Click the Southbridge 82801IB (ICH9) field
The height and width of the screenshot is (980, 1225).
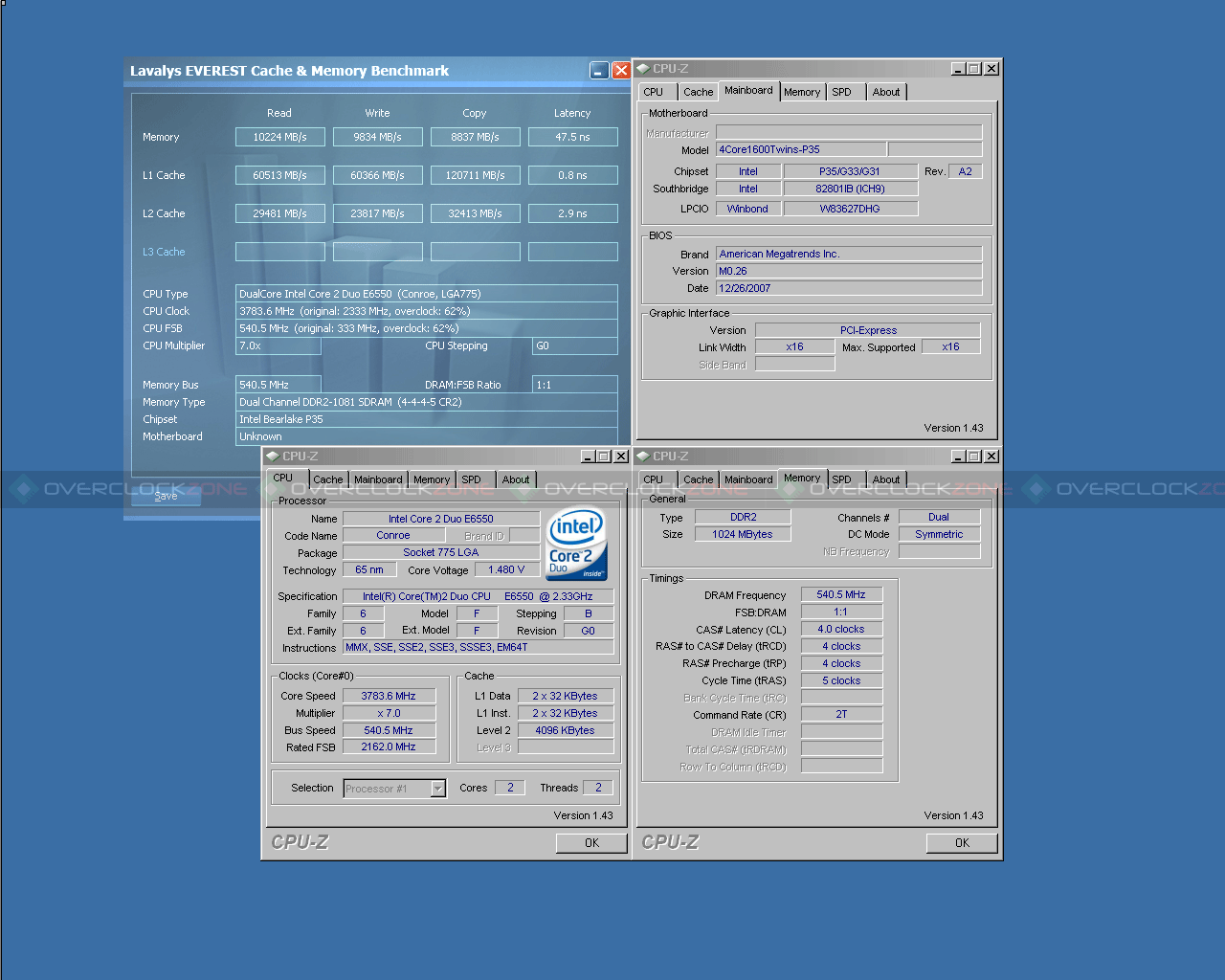(850, 189)
